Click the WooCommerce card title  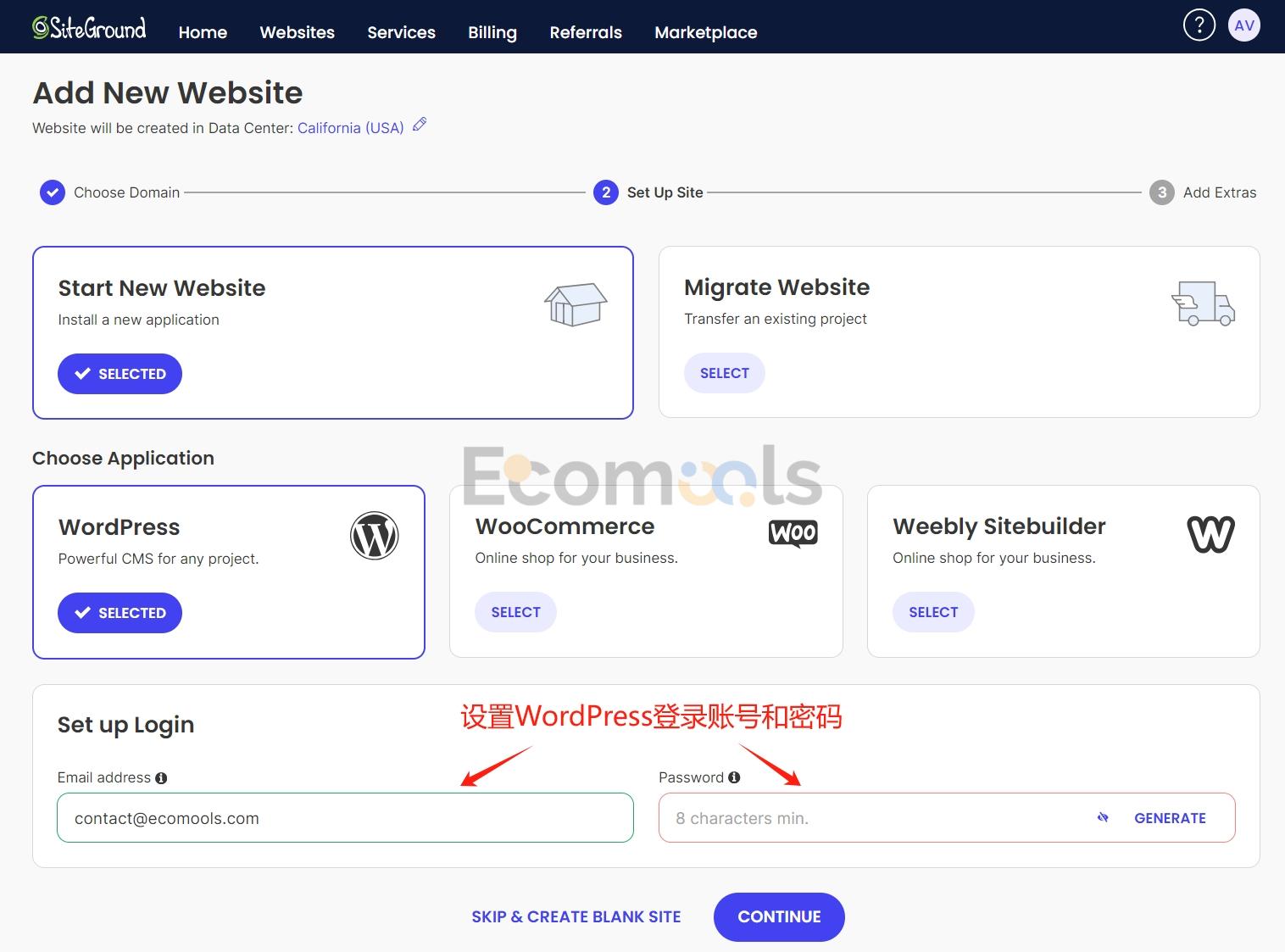pos(565,526)
